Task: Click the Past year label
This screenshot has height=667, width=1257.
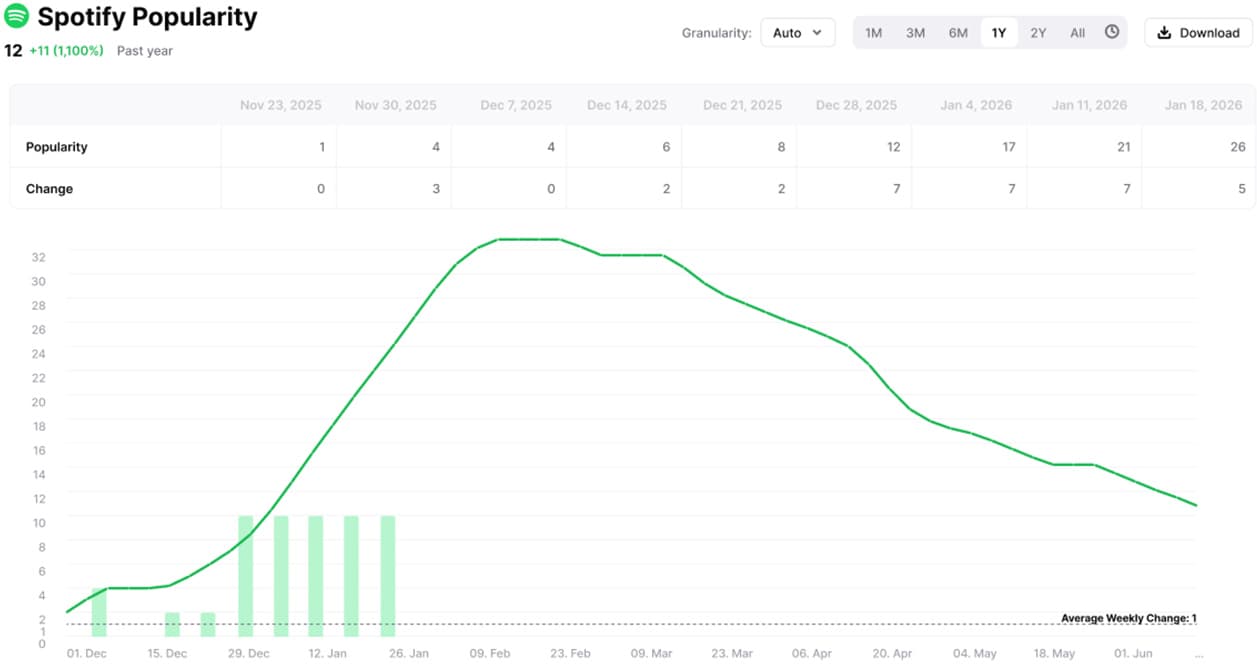Action: [145, 50]
